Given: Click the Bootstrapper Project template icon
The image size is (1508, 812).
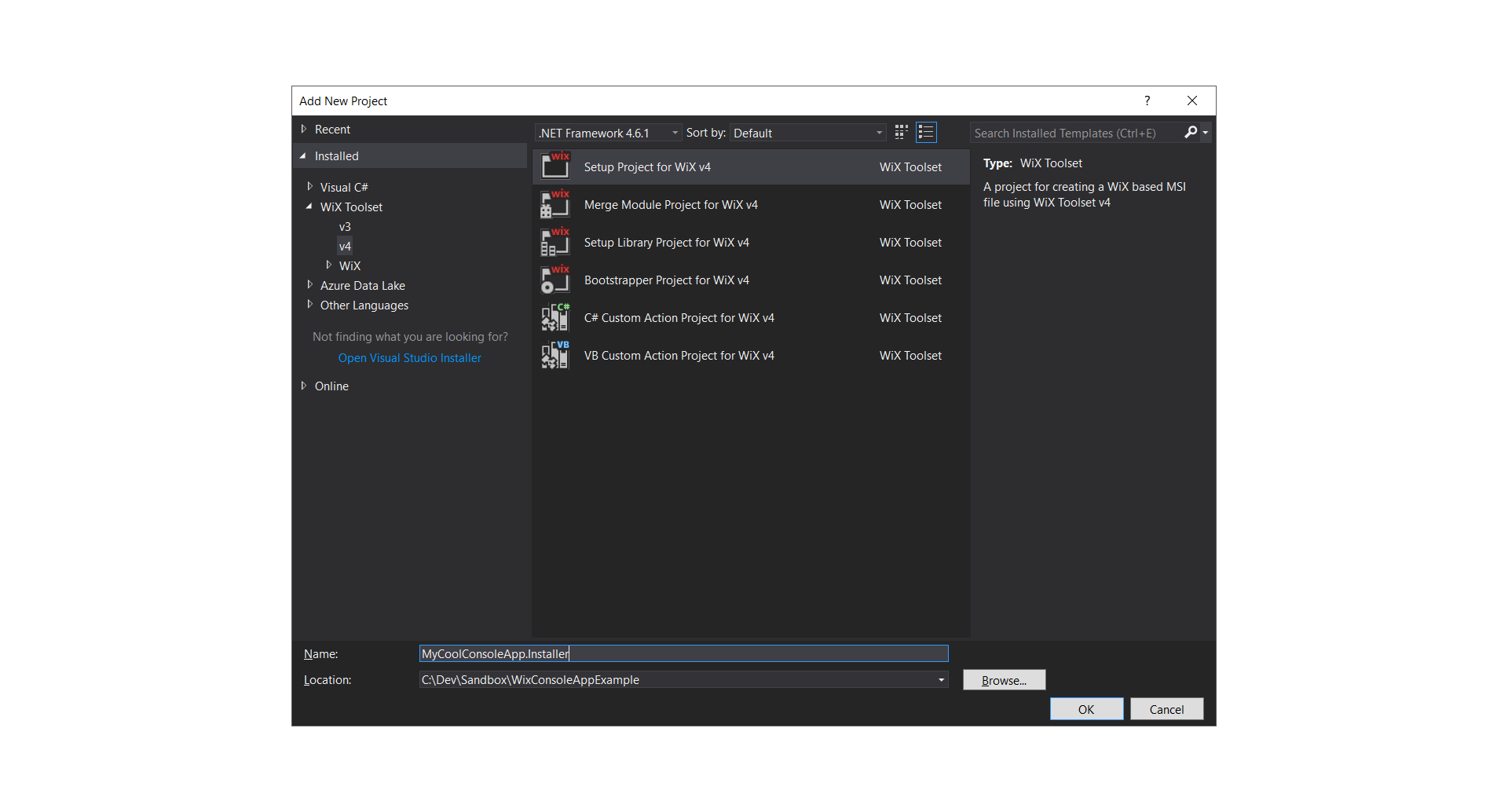Looking at the screenshot, I should coord(555,280).
